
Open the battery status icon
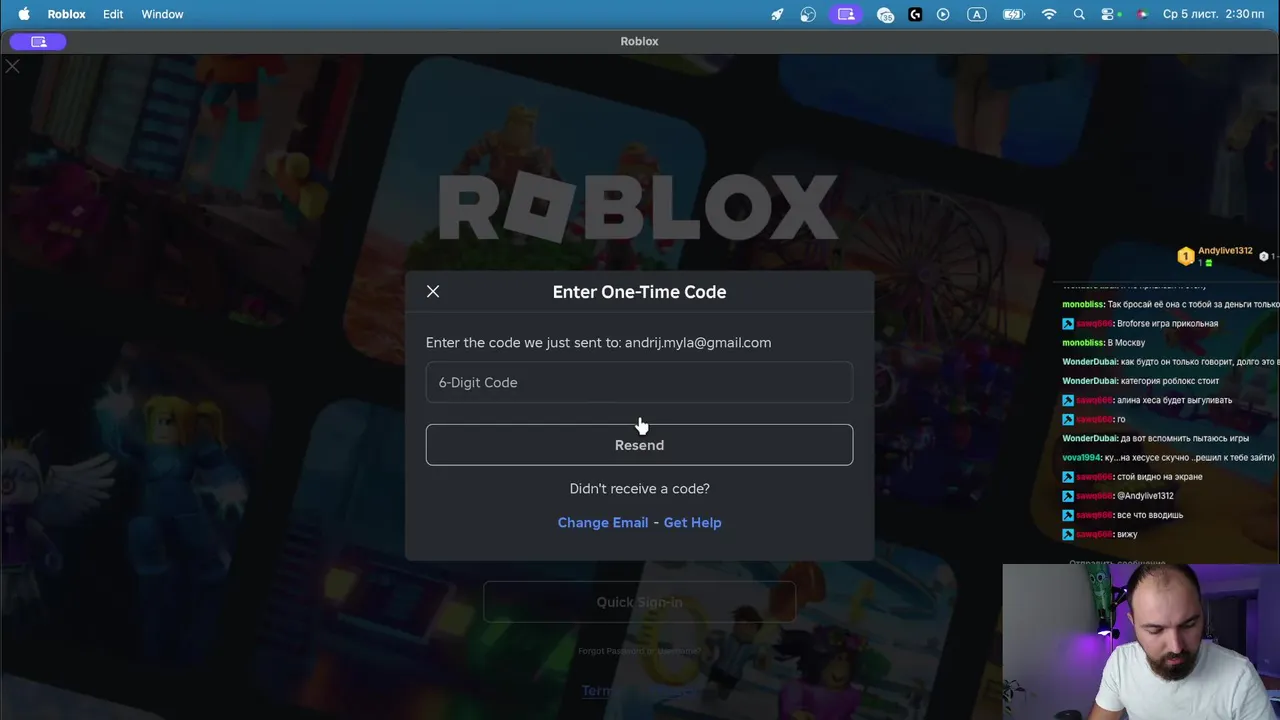coord(1014,14)
